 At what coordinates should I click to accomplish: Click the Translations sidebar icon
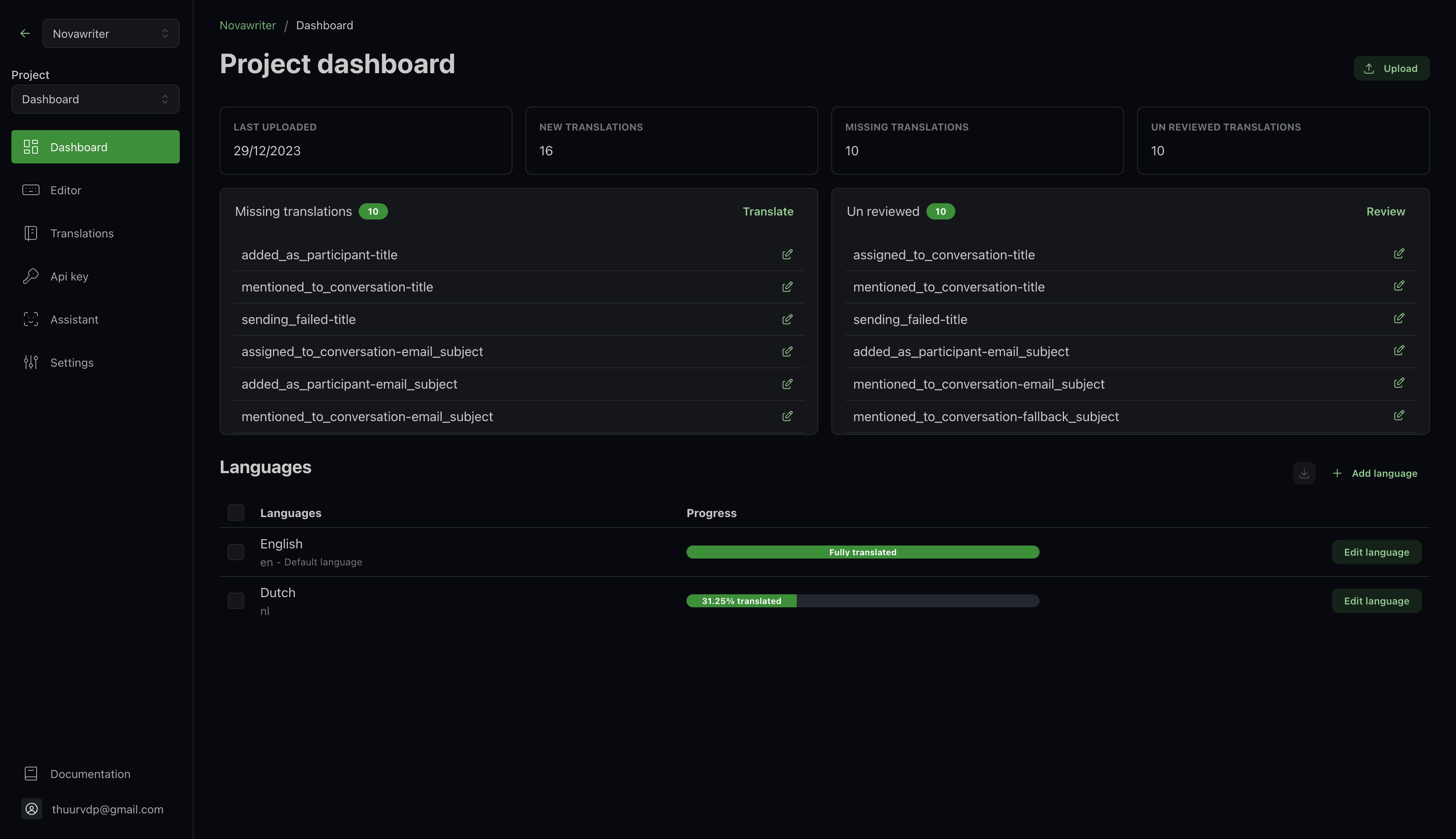(31, 233)
